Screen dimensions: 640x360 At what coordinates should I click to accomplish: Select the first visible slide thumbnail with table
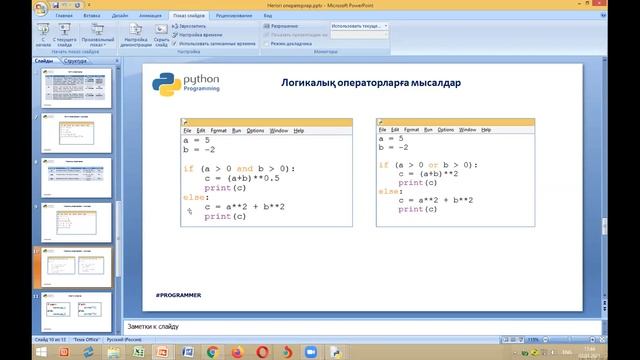pyautogui.click(x=76, y=88)
